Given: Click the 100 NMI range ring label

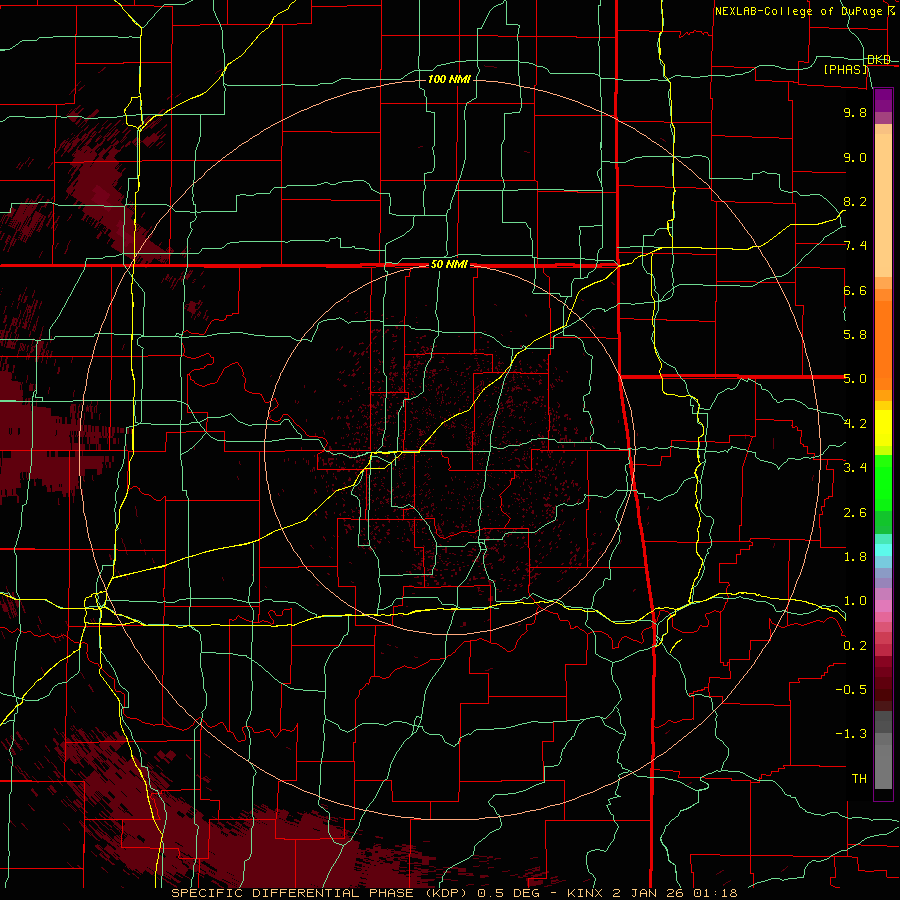Looking at the screenshot, I should point(449,79).
